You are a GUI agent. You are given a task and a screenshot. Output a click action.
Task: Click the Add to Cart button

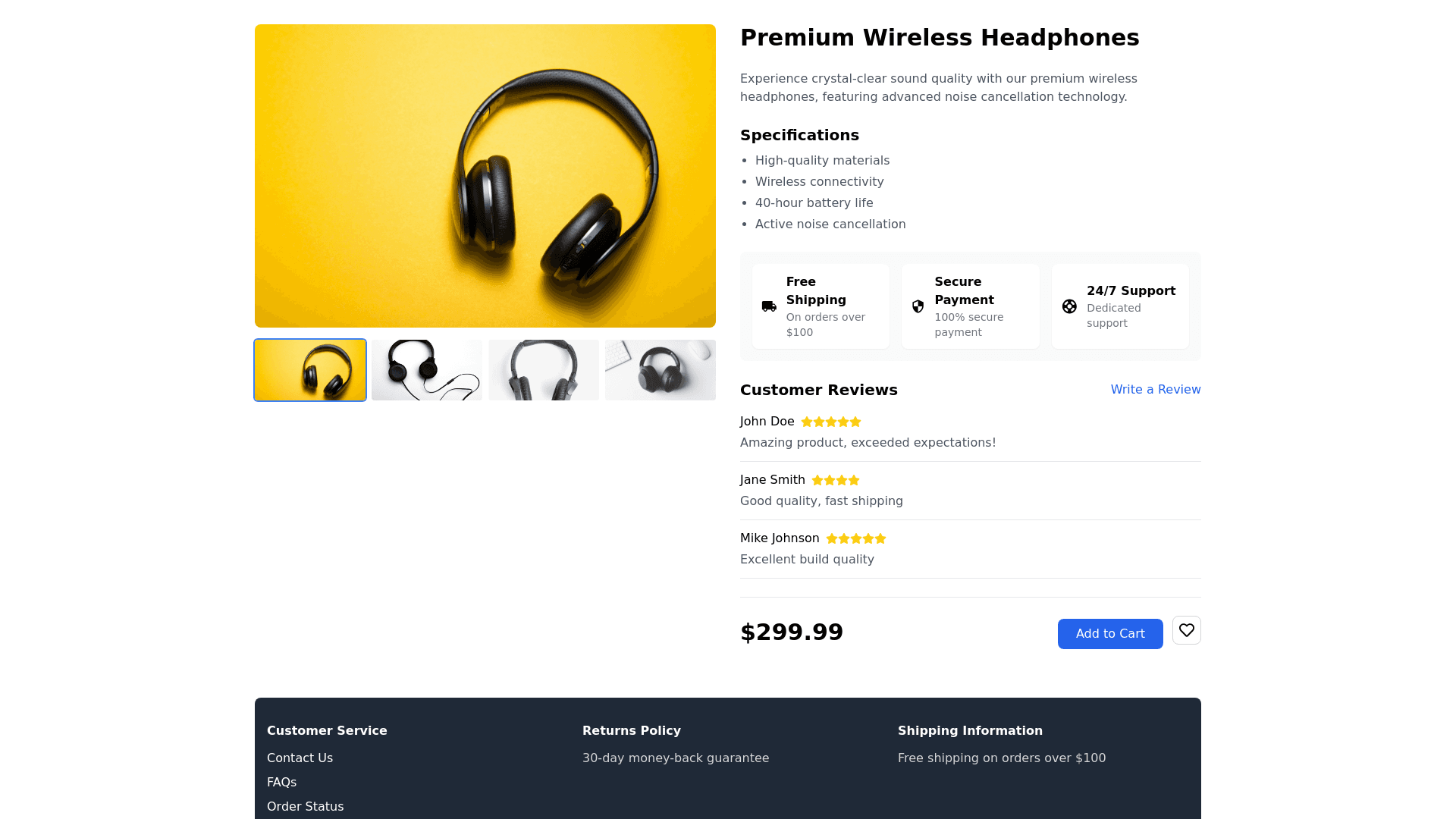1110,634
